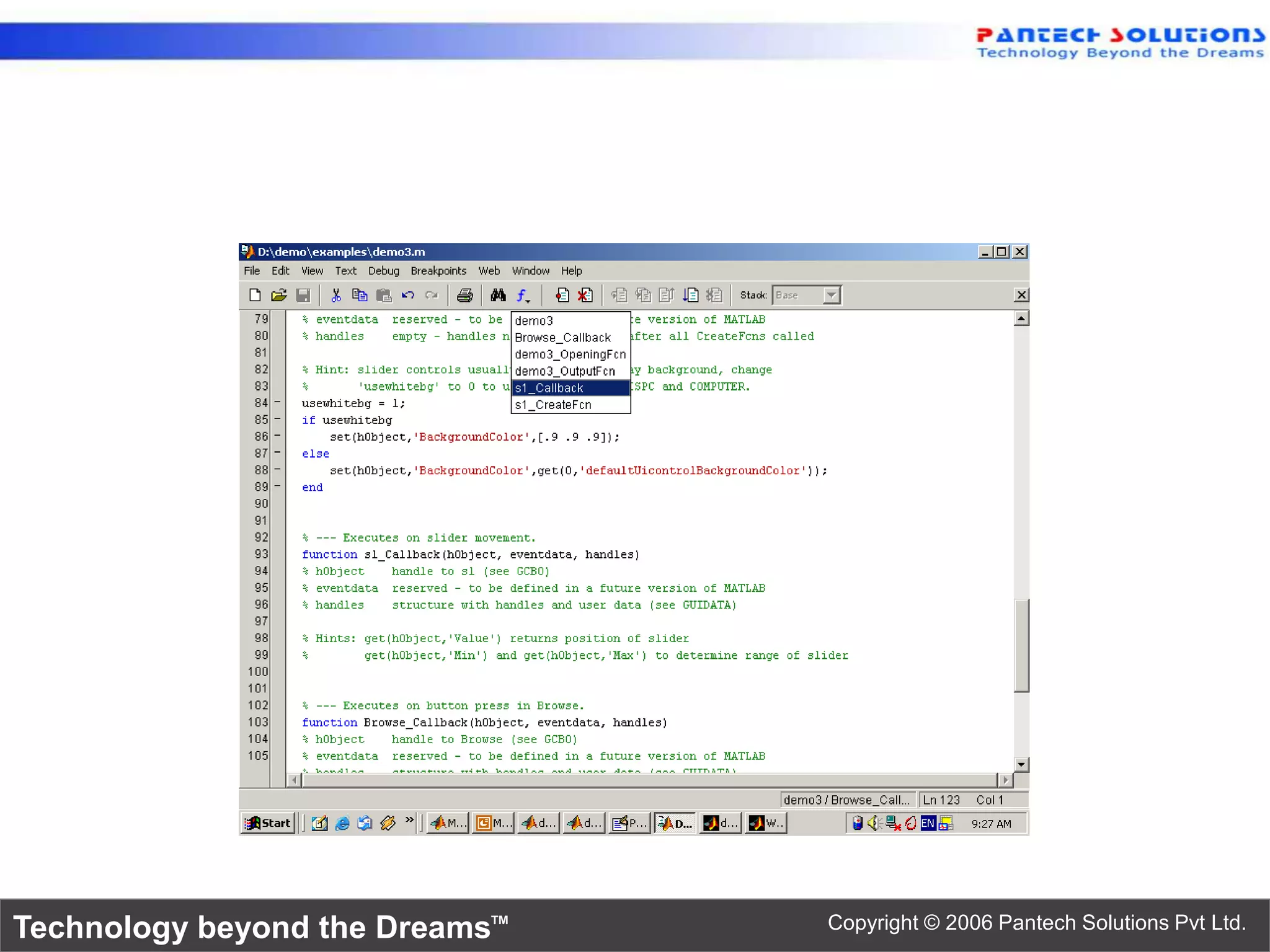This screenshot has width=1270, height=952.
Task: Switch to taskbar button labeled 'W..'
Action: [766, 823]
